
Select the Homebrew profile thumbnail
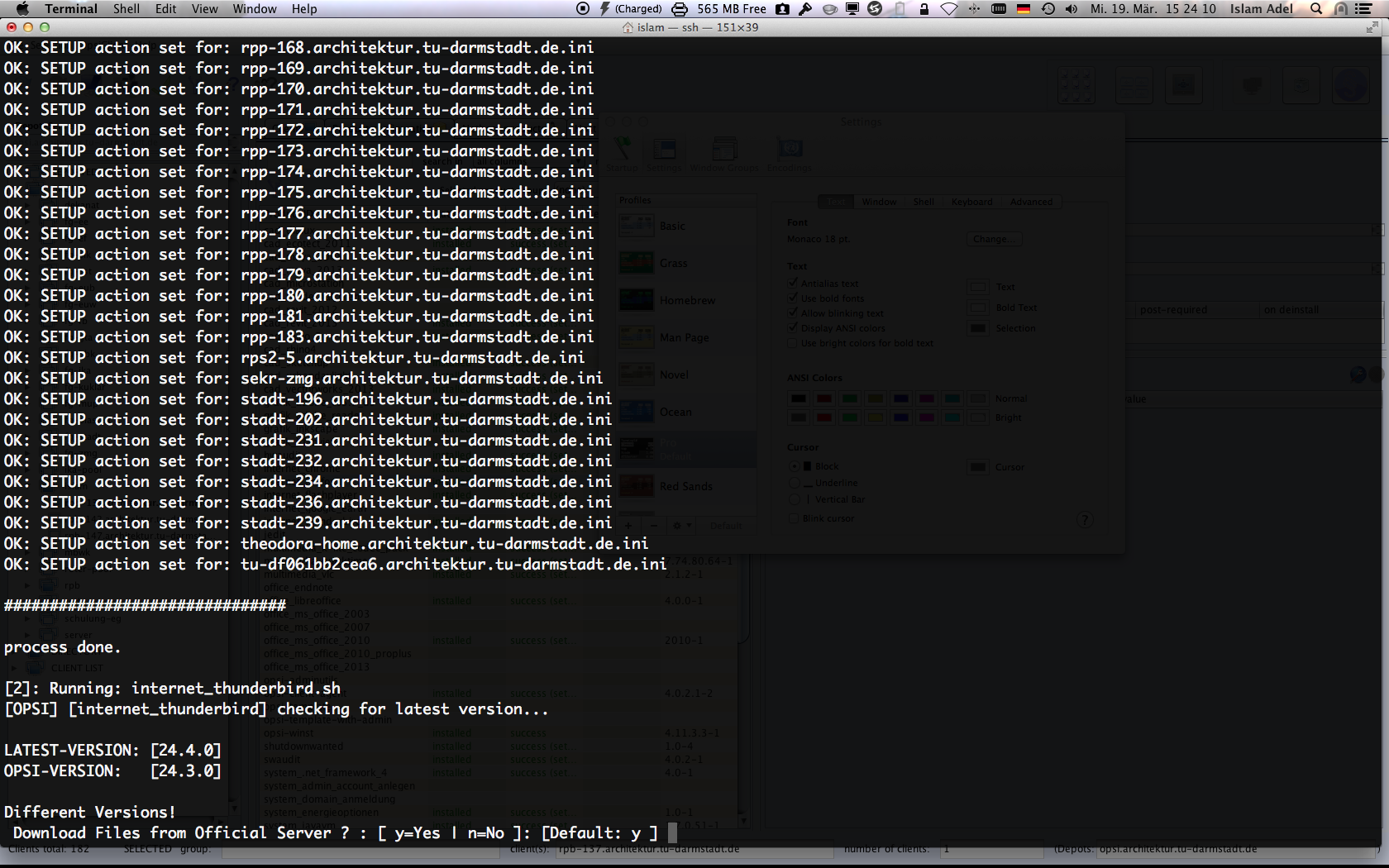coord(637,300)
